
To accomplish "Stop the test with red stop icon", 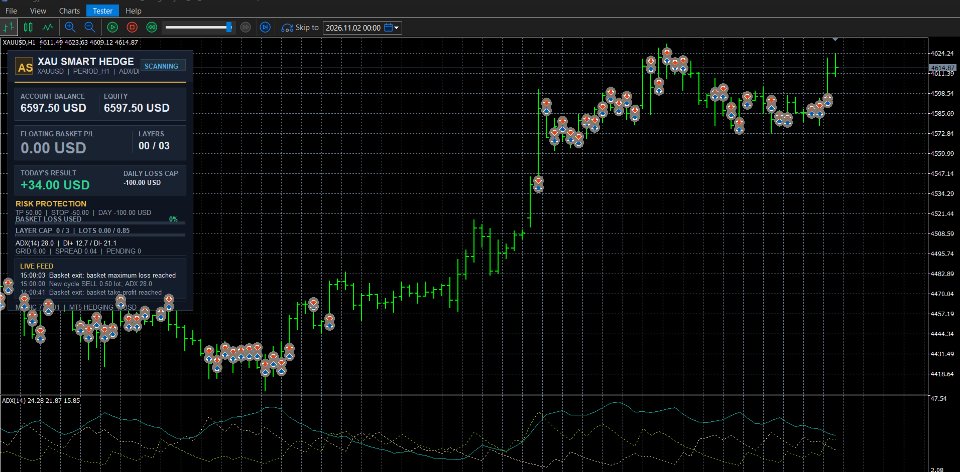I will pyautogui.click(x=132, y=27).
